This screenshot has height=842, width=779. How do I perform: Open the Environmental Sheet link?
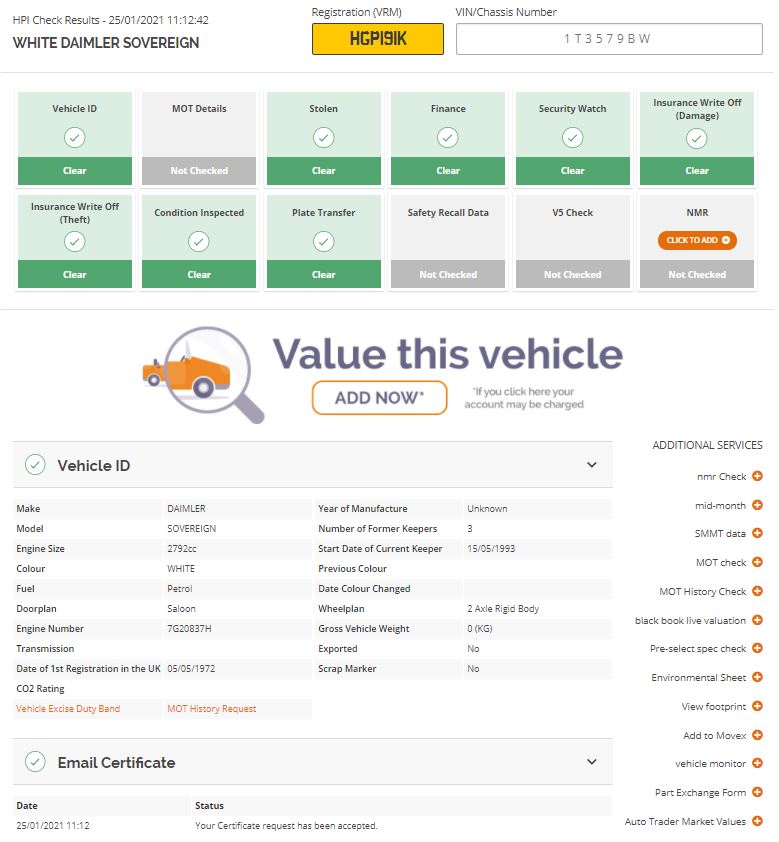[699, 677]
